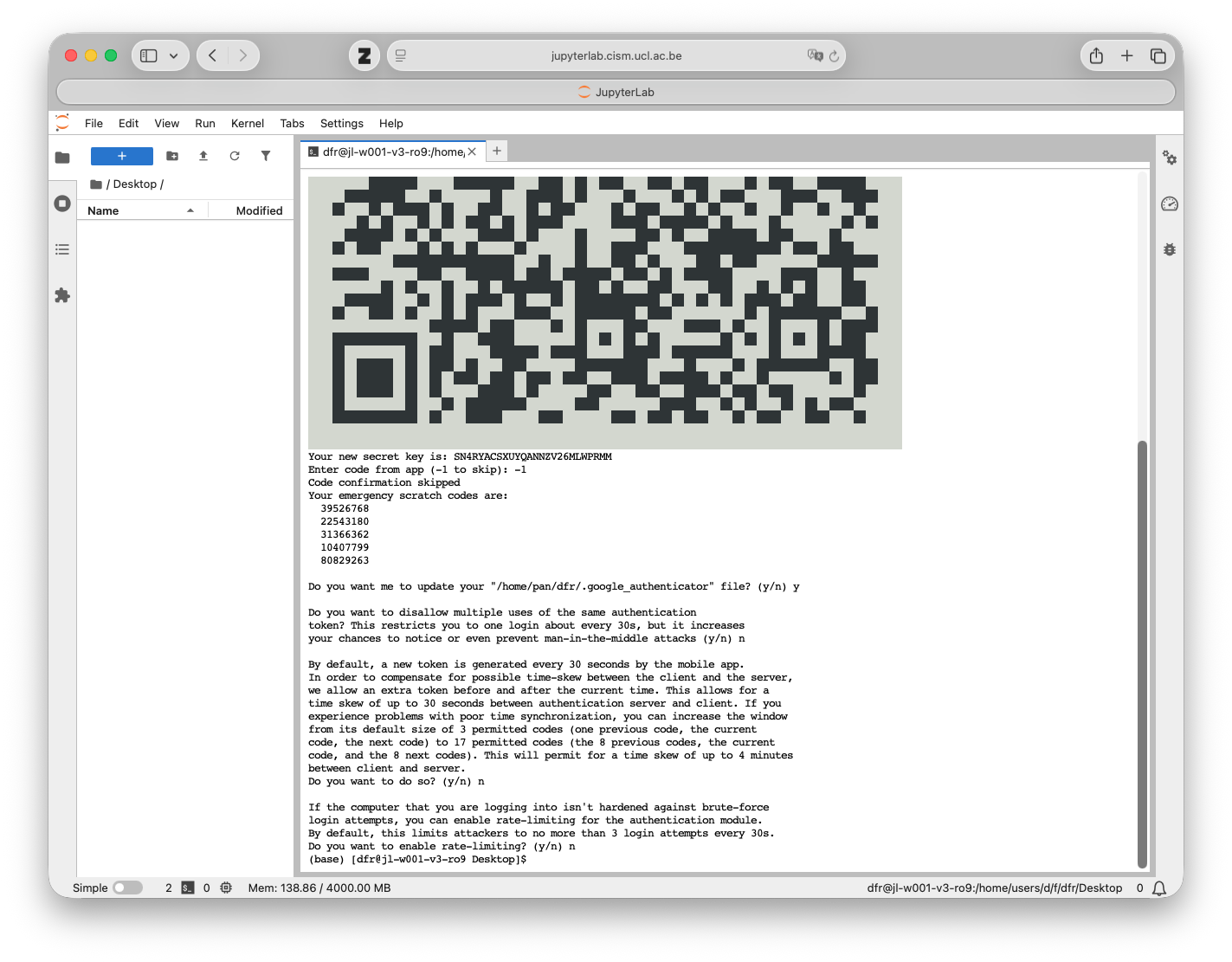Add a new launcher tab with plus
This screenshot has width=1232, height=962.
click(497, 151)
